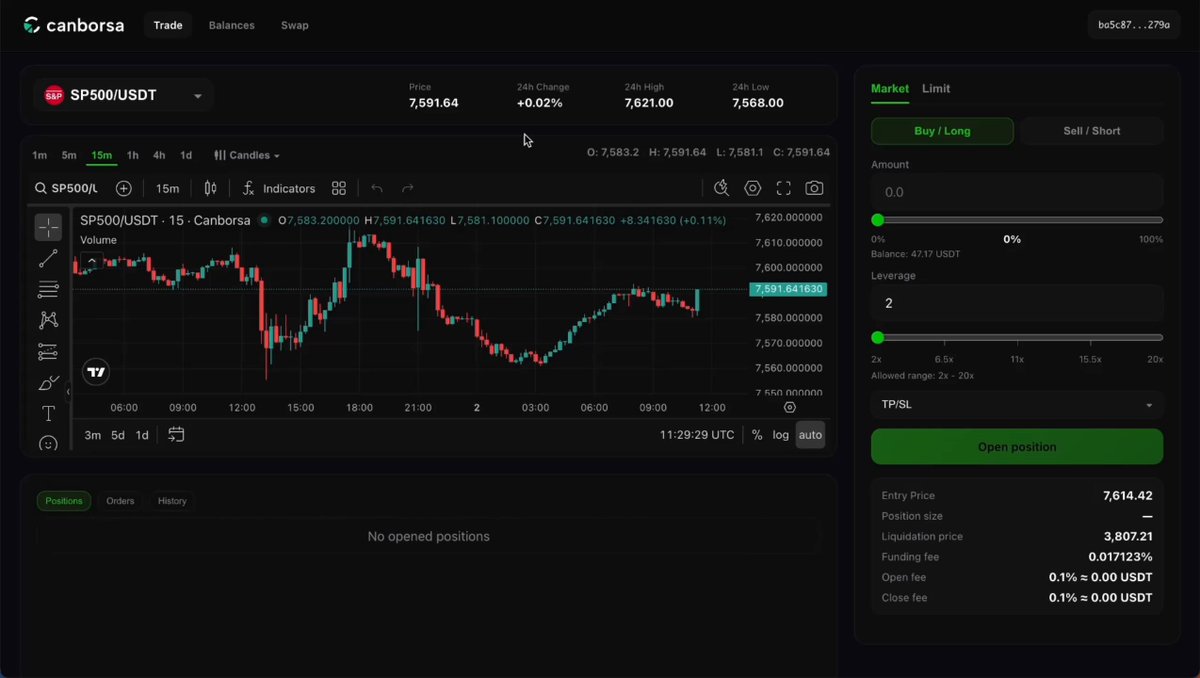Toggle auto scale on chart
Viewport: 1200px width, 678px height.
click(810, 435)
